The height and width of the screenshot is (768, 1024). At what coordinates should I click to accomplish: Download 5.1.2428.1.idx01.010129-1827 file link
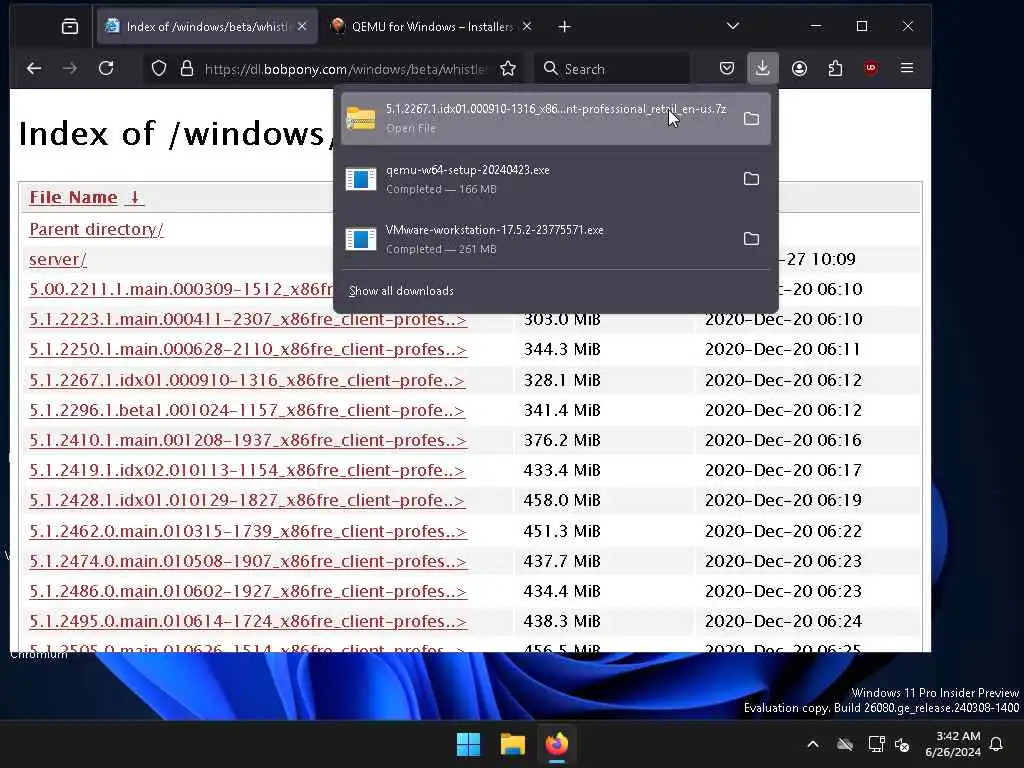[x=247, y=500]
